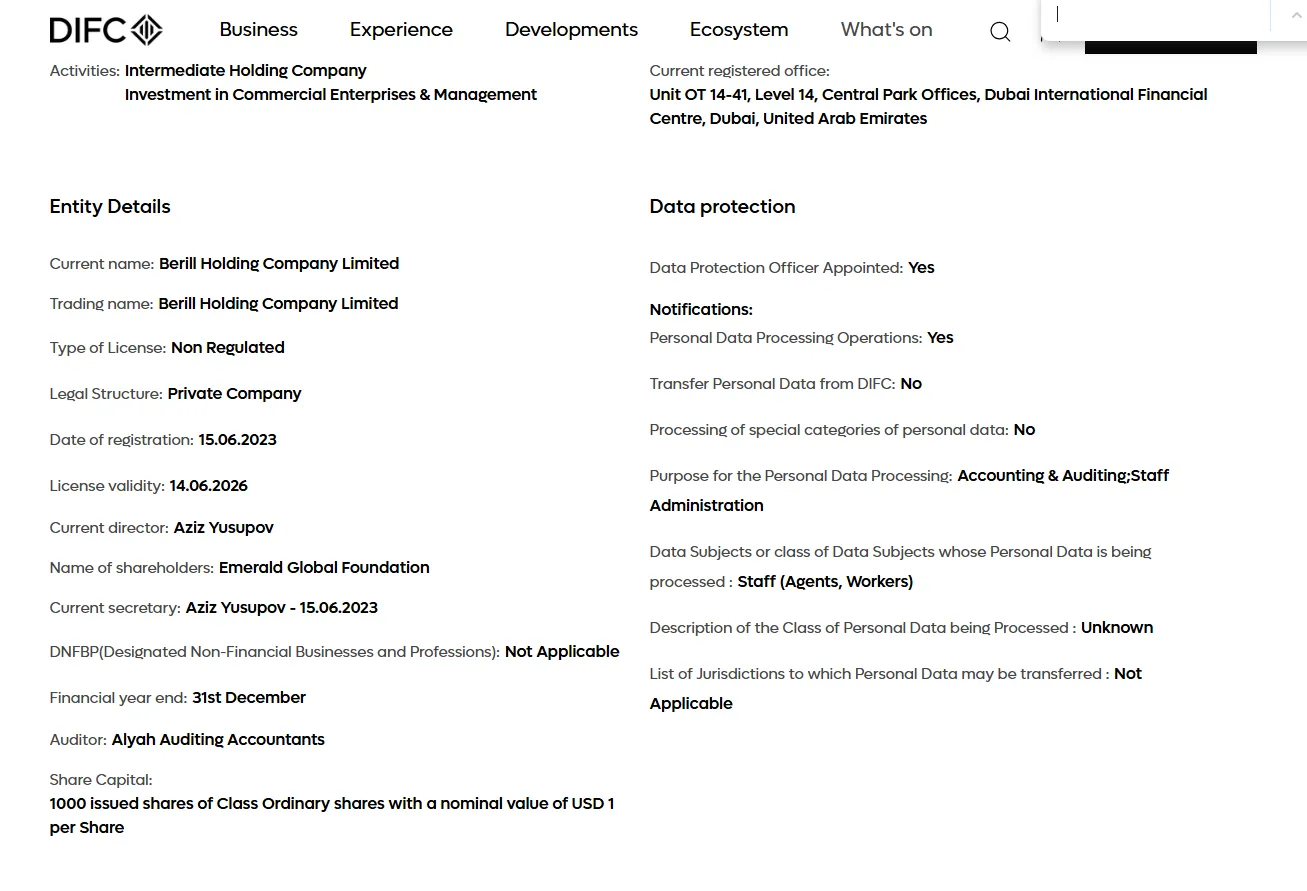Screen dimensions: 1307x891
Task: Click the black button below the find bar
Action: click(1170, 46)
